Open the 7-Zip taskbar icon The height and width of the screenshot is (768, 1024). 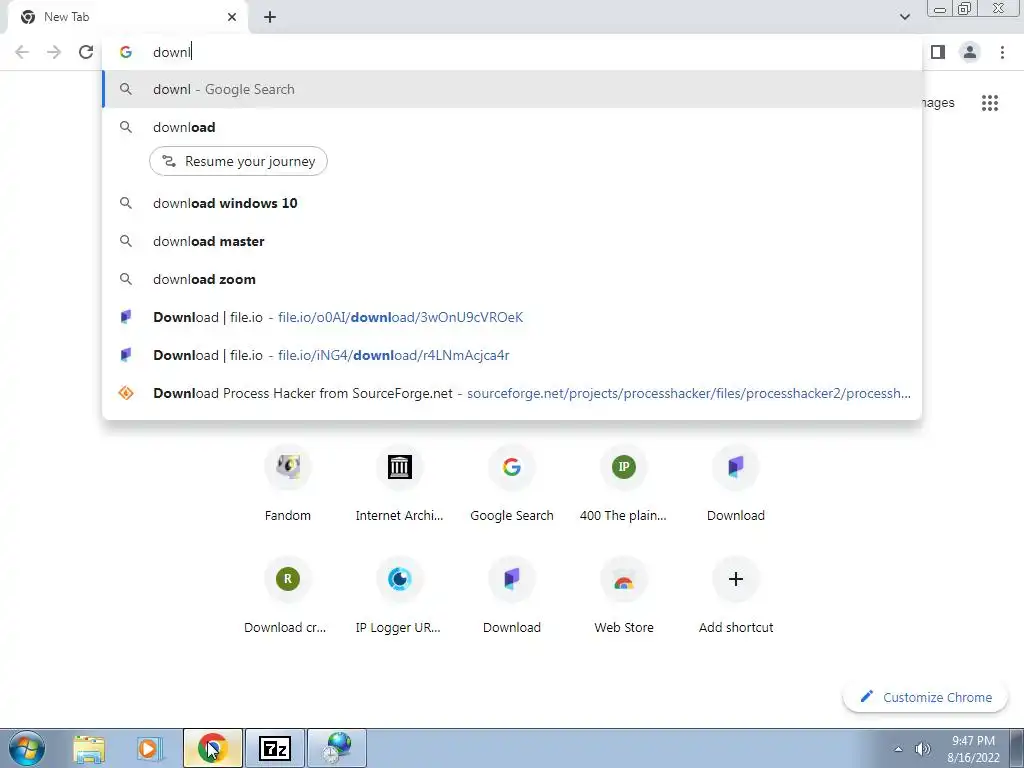(275, 748)
